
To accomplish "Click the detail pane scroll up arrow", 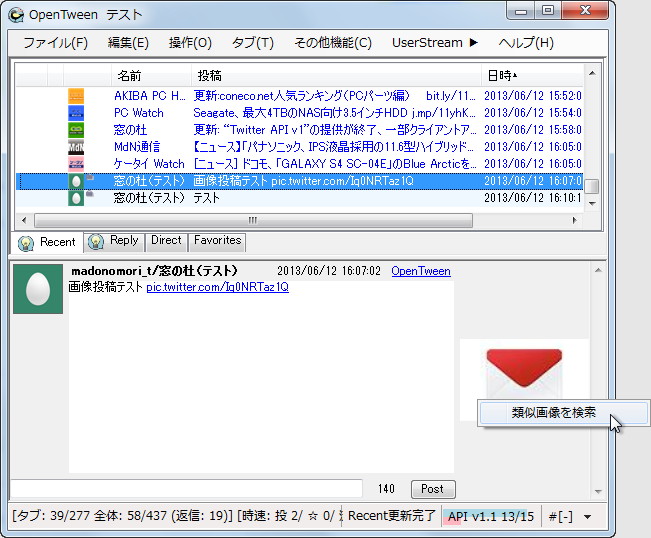I will coord(598,271).
